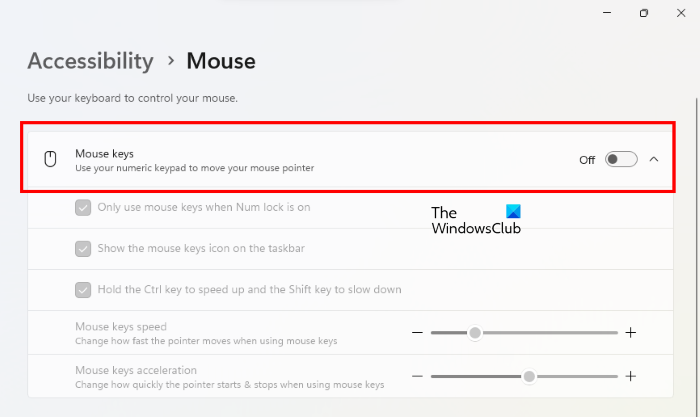The height and width of the screenshot is (417, 700).
Task: Collapse the Mouse keys section chevron
Action: tap(654, 159)
